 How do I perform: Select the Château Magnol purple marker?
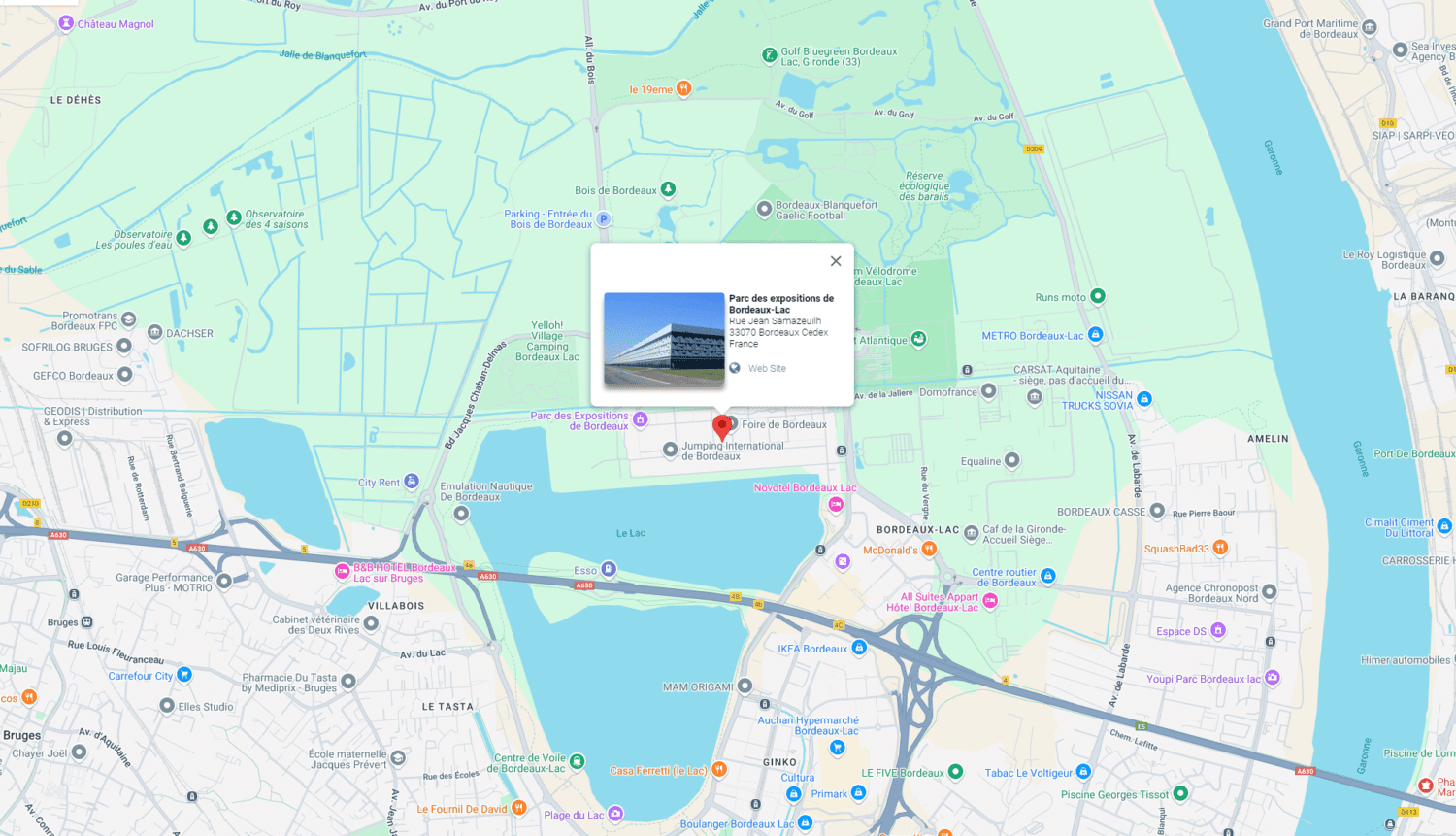66,23
